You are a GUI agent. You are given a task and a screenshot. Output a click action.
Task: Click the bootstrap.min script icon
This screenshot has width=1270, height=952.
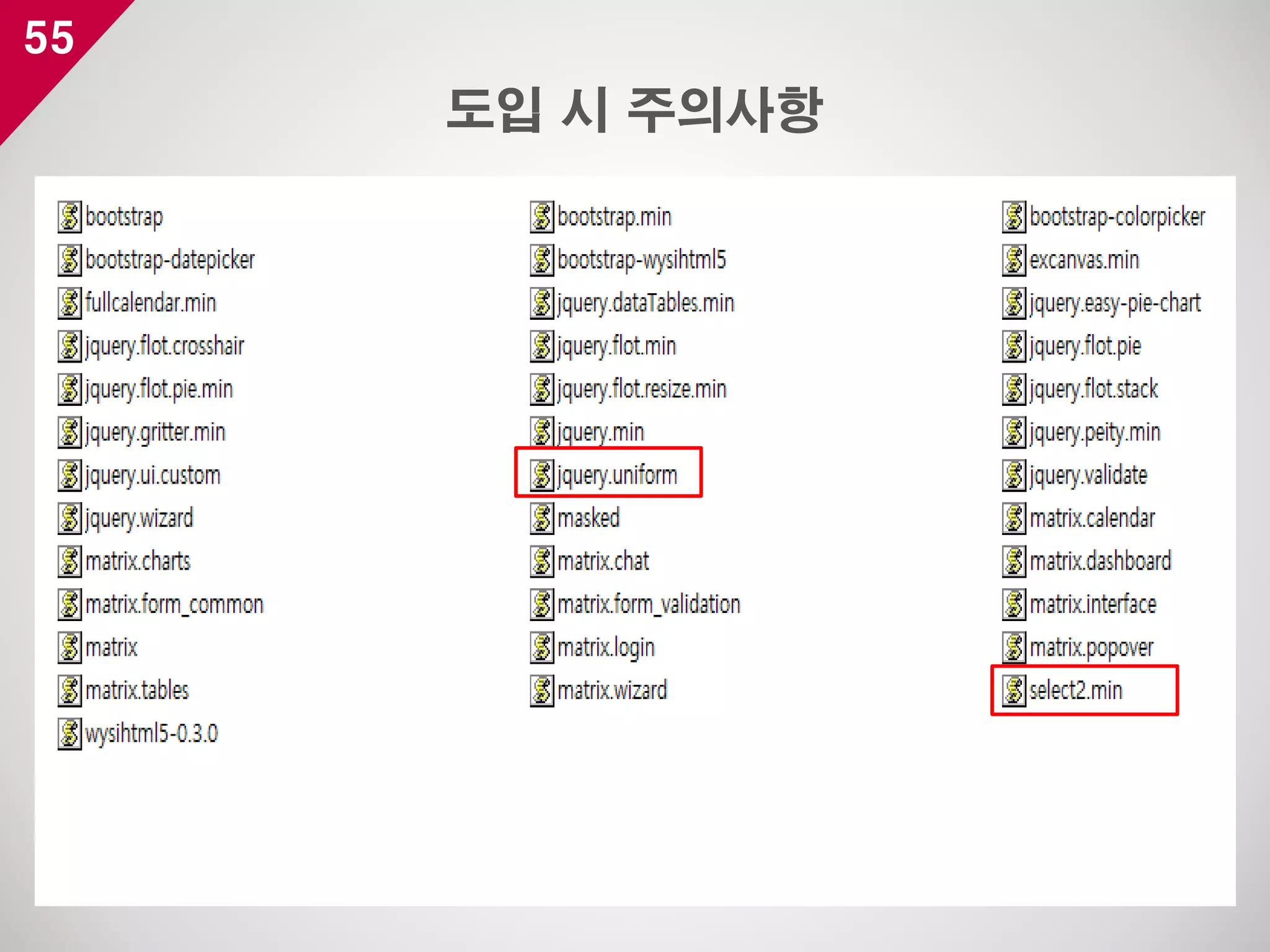542,217
